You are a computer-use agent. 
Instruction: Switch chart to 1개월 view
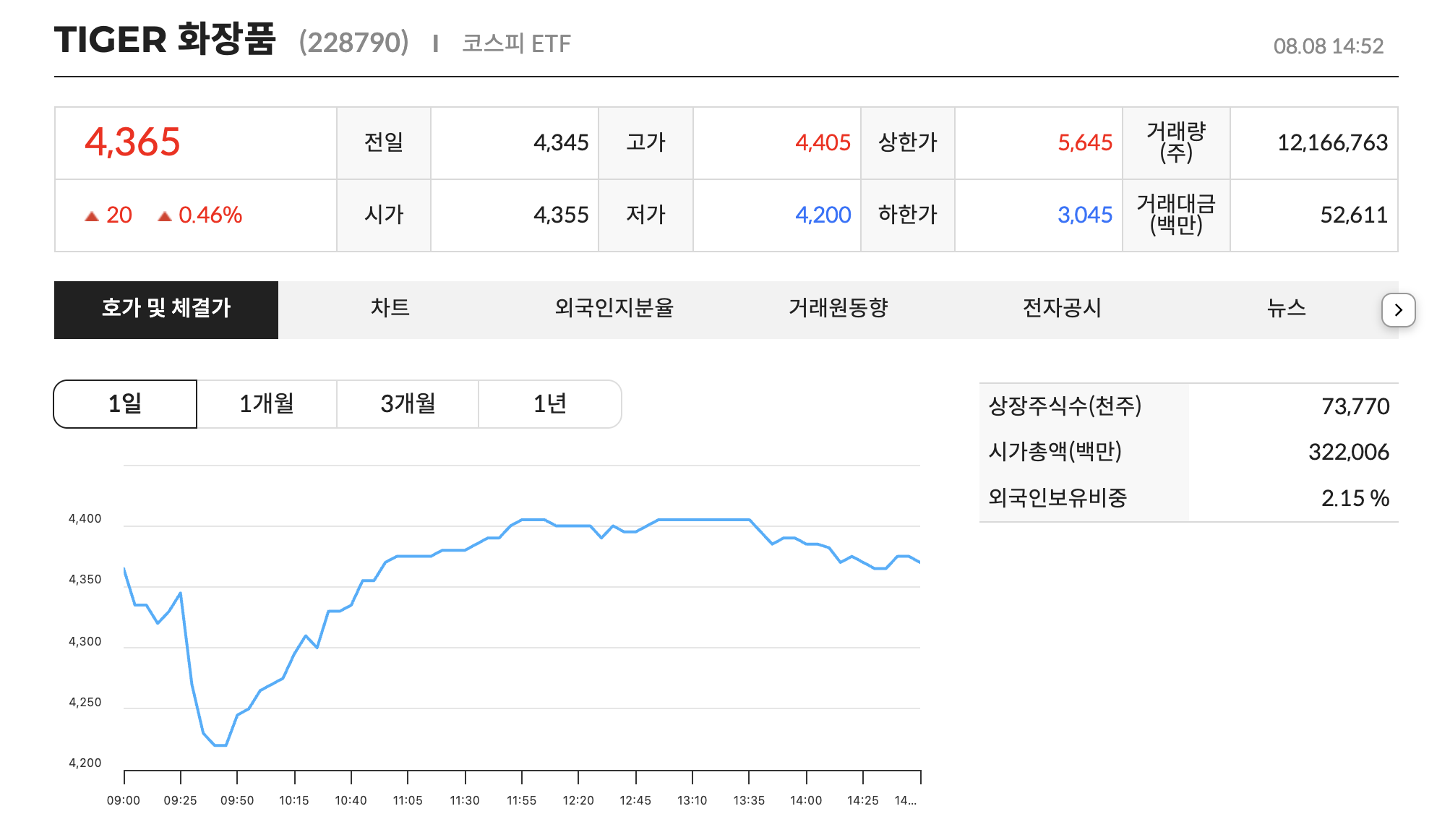(x=266, y=403)
